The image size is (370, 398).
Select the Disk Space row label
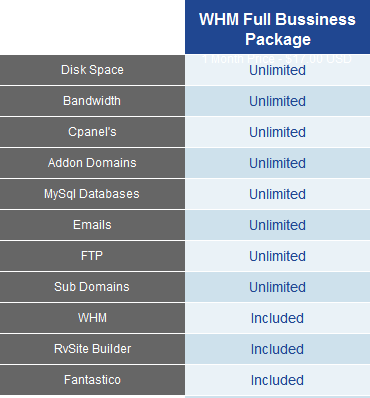click(x=92, y=70)
